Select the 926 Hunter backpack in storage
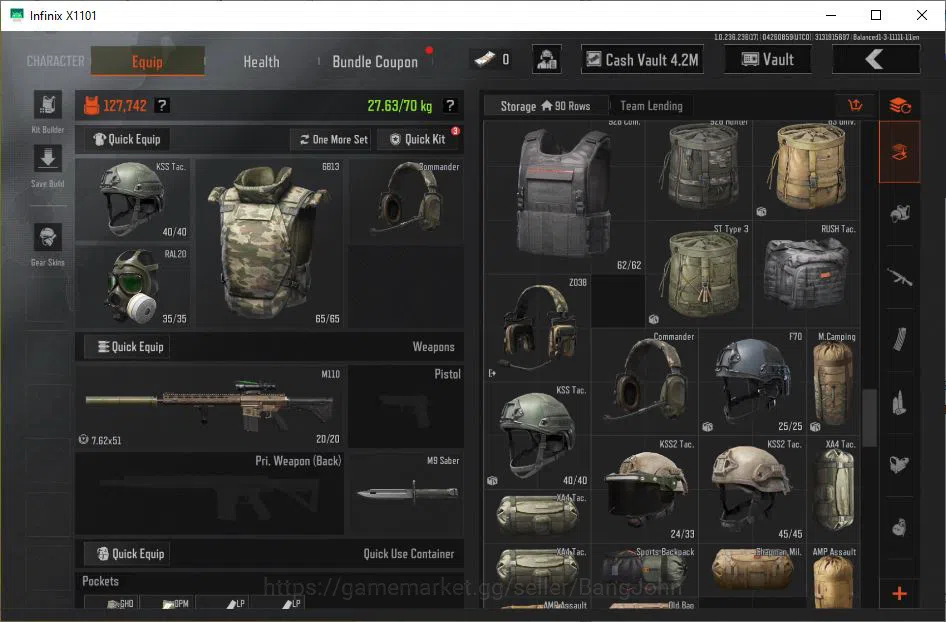946x622 pixels. [700, 170]
